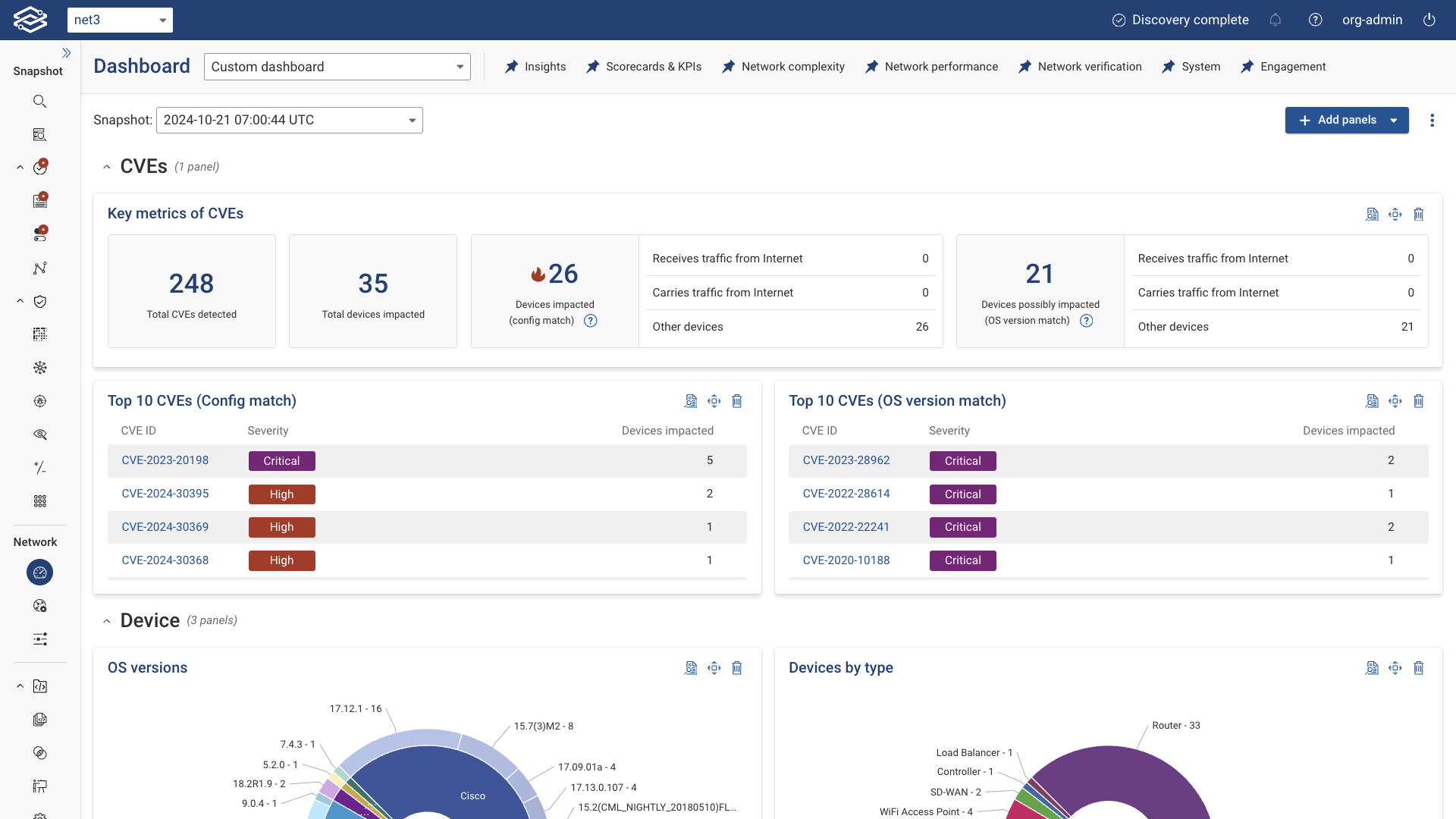Click move icon on Top 10 CVEs (Config match)

click(714, 401)
